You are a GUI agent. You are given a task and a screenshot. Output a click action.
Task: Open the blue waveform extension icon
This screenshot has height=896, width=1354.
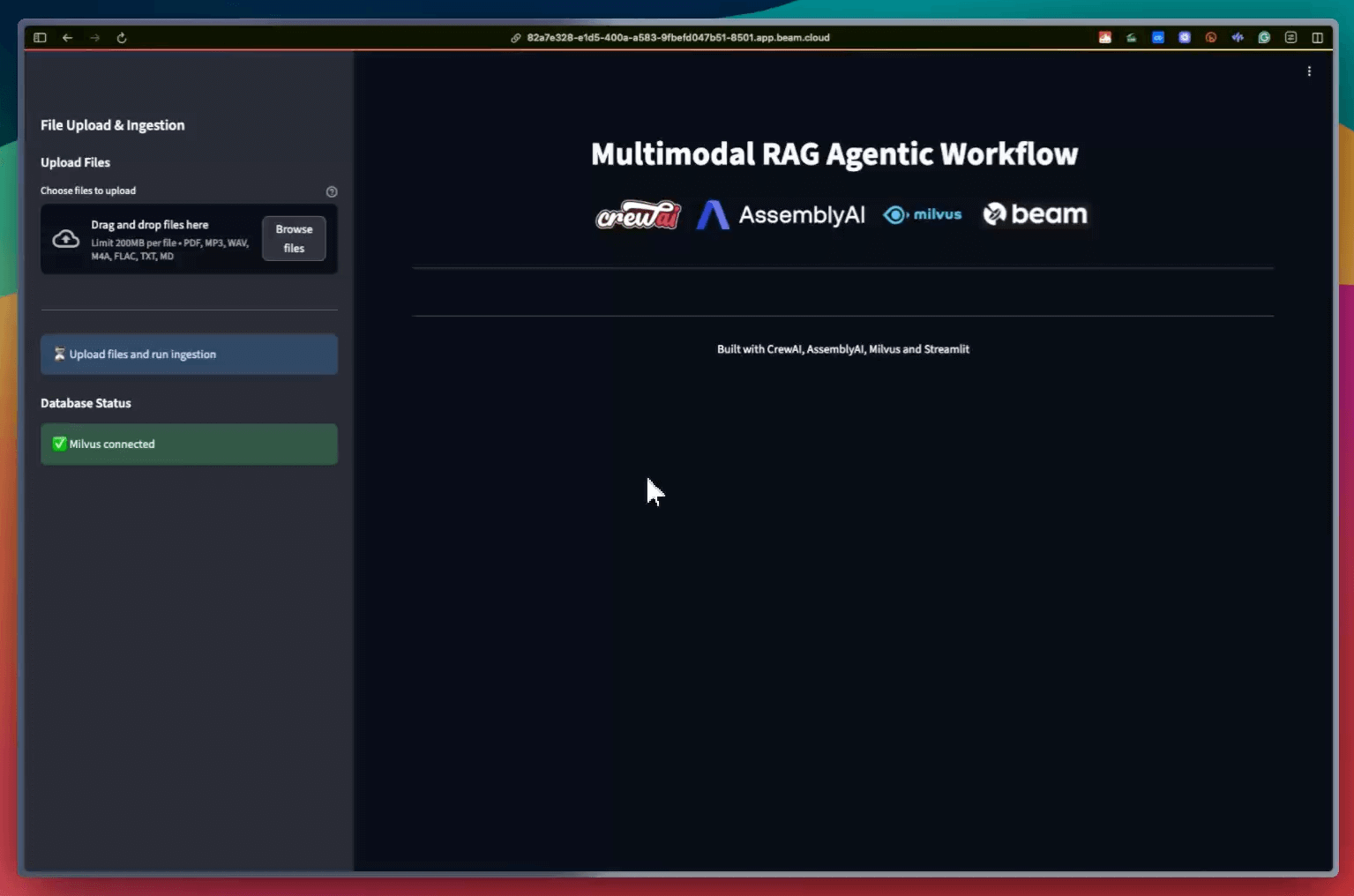click(x=1238, y=37)
